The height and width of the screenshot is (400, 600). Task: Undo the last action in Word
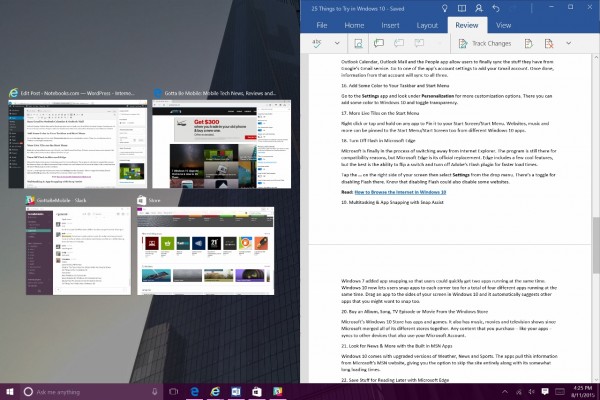pos(496,8)
